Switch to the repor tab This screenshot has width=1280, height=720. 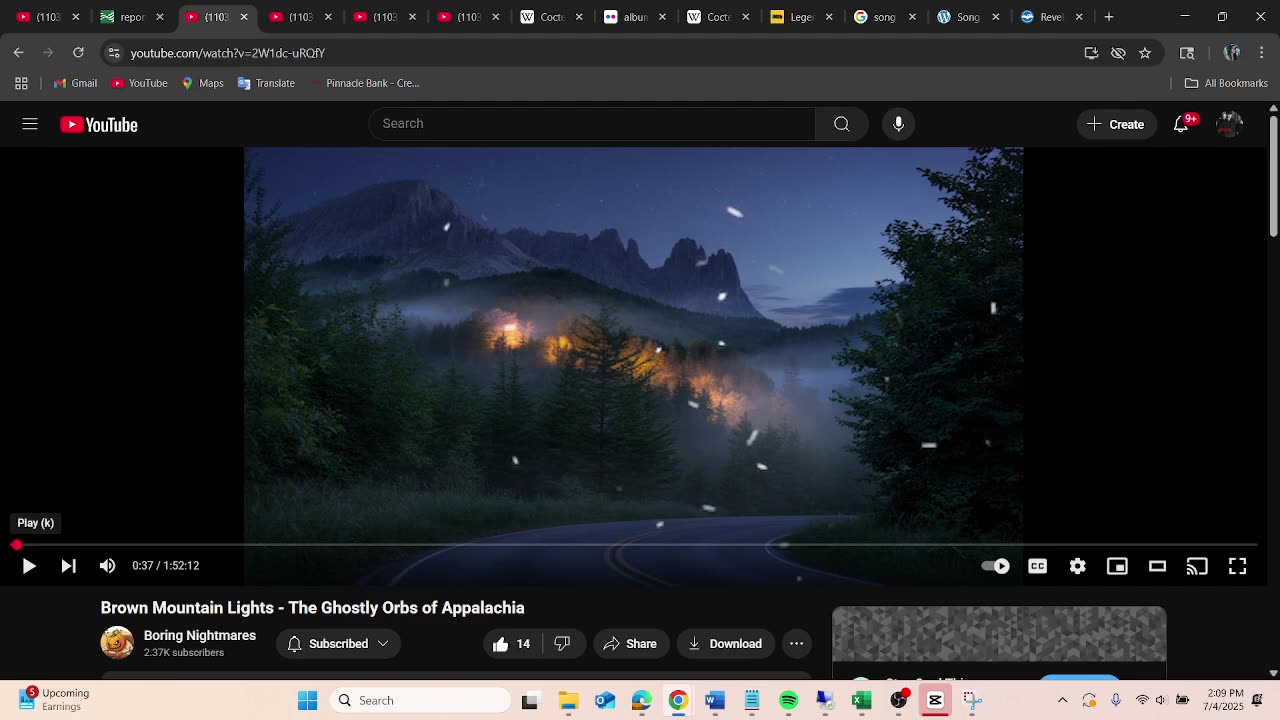click(132, 17)
